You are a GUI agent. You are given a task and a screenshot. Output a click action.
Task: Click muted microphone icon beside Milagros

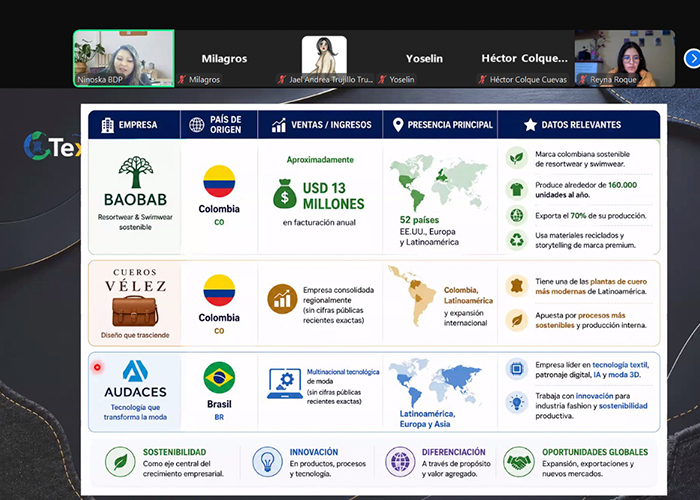181,79
